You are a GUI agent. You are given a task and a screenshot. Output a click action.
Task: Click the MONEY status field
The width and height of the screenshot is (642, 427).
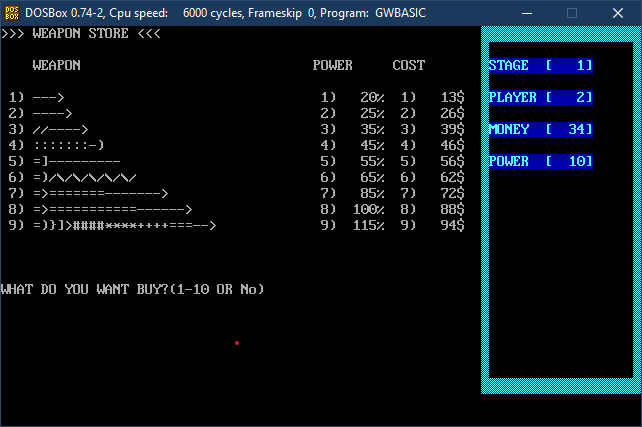[x=540, y=129]
